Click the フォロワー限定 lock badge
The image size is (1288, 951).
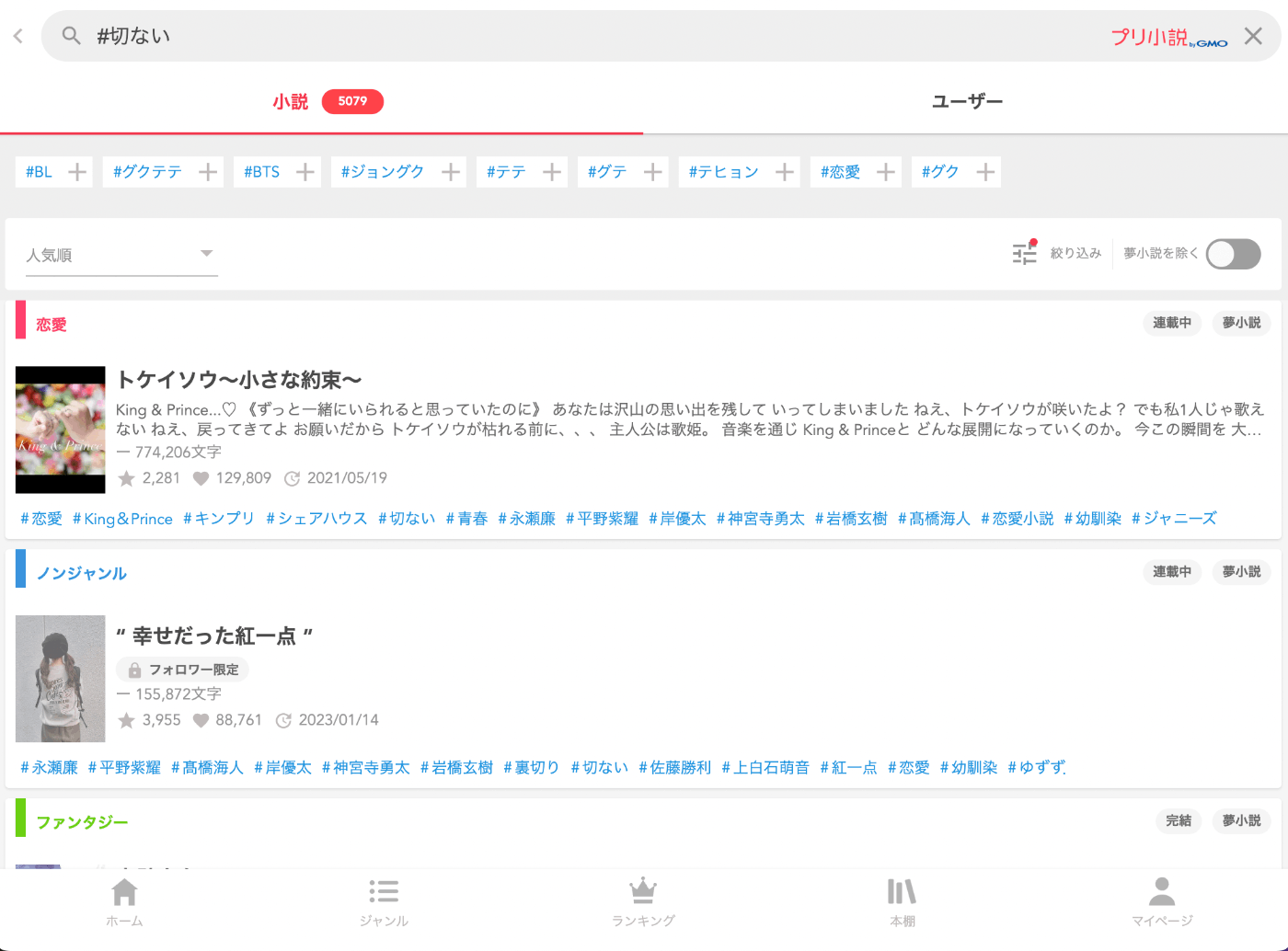pos(183,670)
